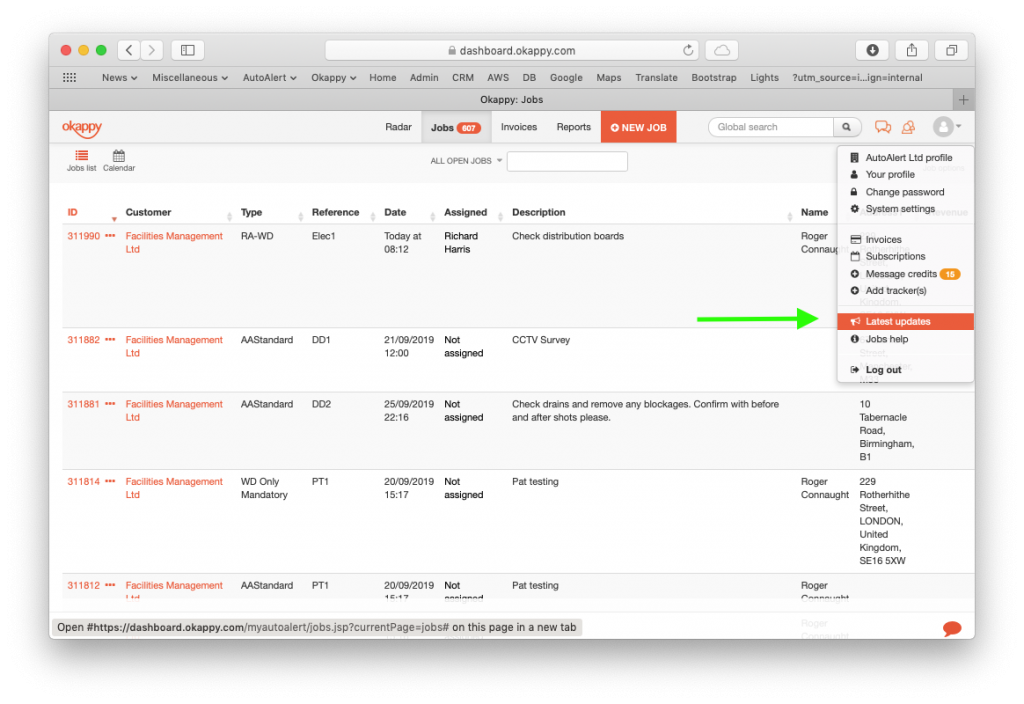Choose Jobs help in the user menu
1024x704 pixels.
click(x=905, y=339)
